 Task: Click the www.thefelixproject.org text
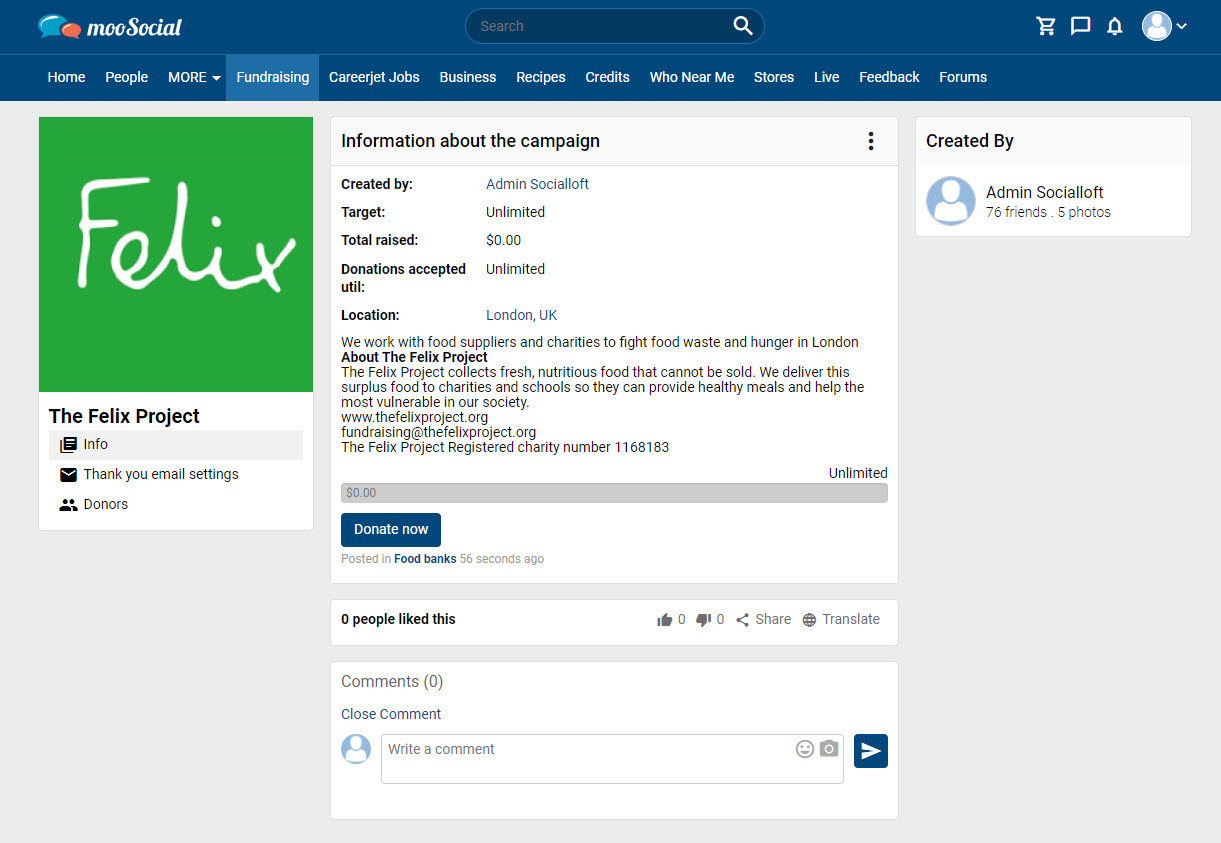(415, 417)
